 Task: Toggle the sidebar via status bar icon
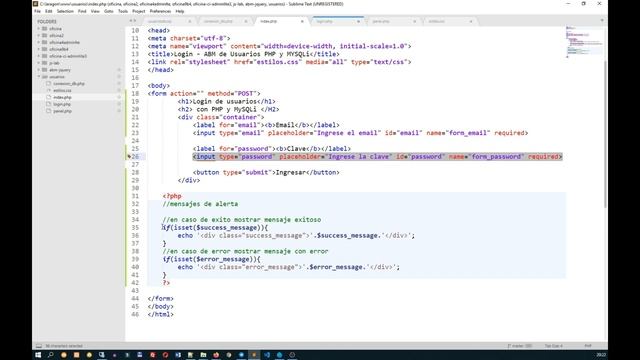coord(38,346)
